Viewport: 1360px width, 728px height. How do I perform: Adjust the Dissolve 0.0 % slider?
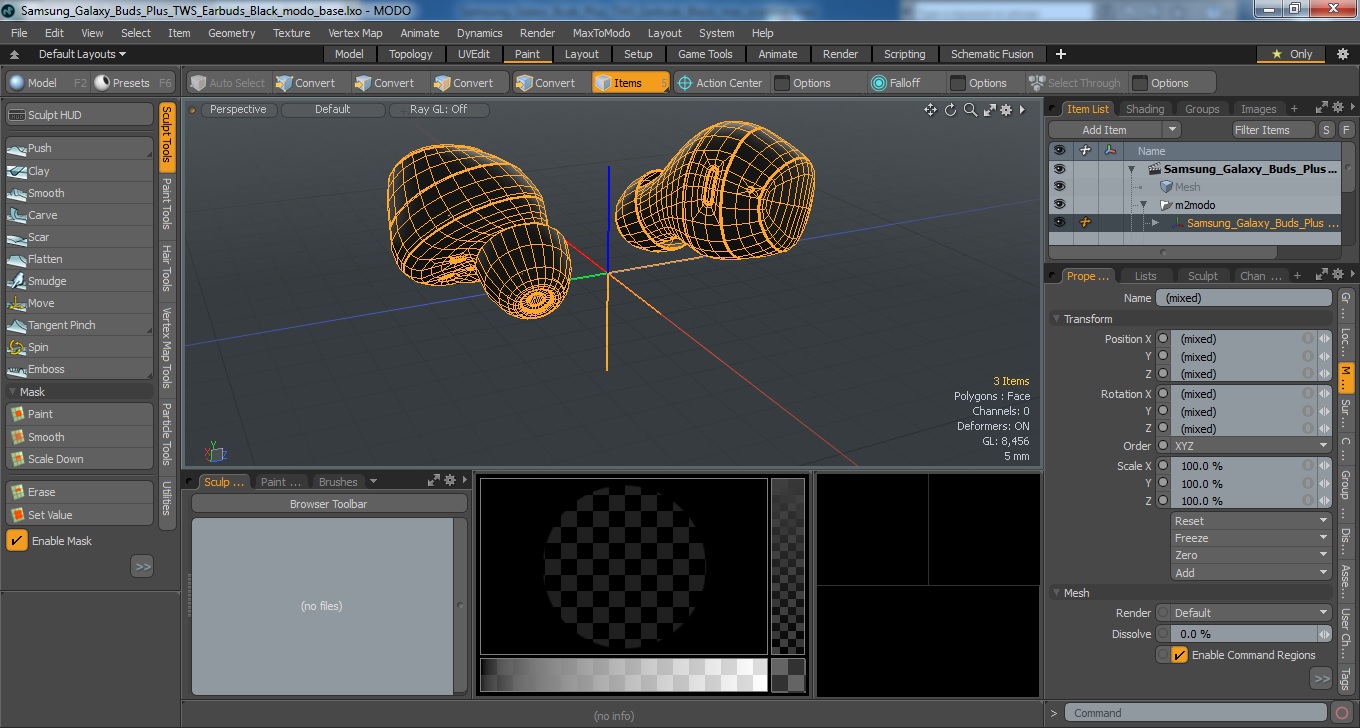point(1243,634)
